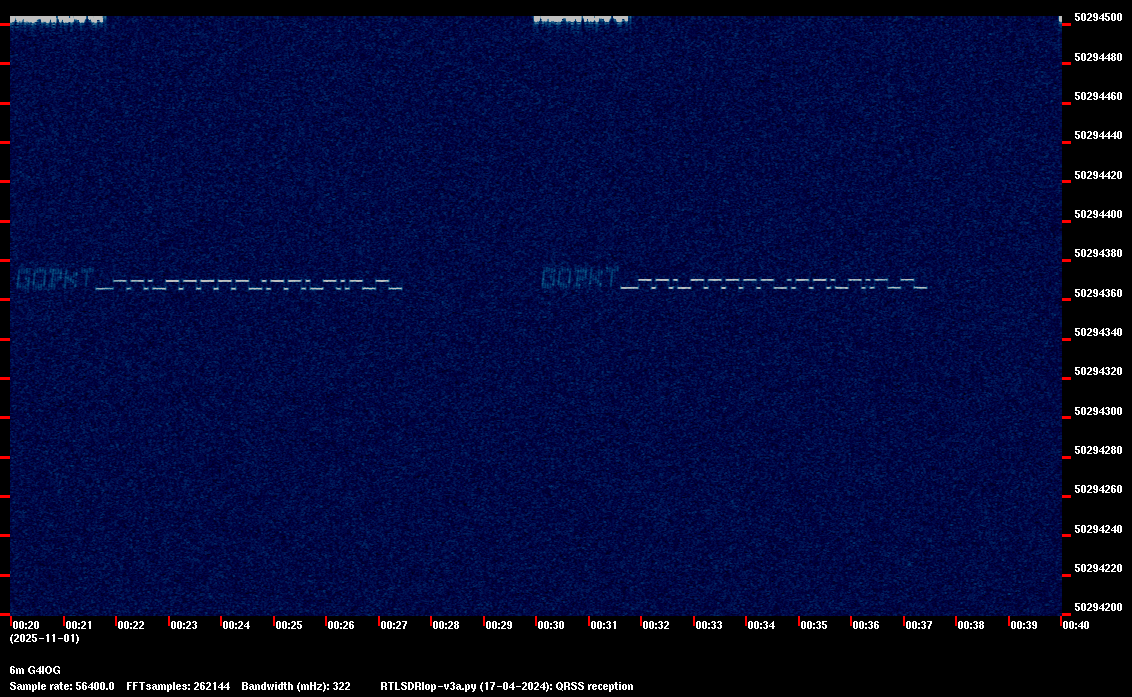Click the 50294200 frequency label
The height and width of the screenshot is (697, 1132).
coord(1097,607)
